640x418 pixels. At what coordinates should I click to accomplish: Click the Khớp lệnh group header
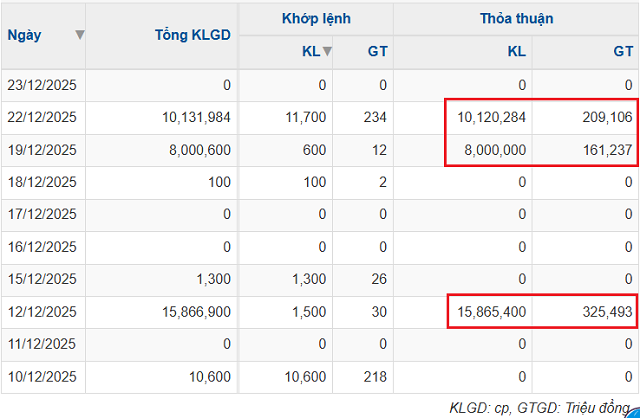click(315, 17)
